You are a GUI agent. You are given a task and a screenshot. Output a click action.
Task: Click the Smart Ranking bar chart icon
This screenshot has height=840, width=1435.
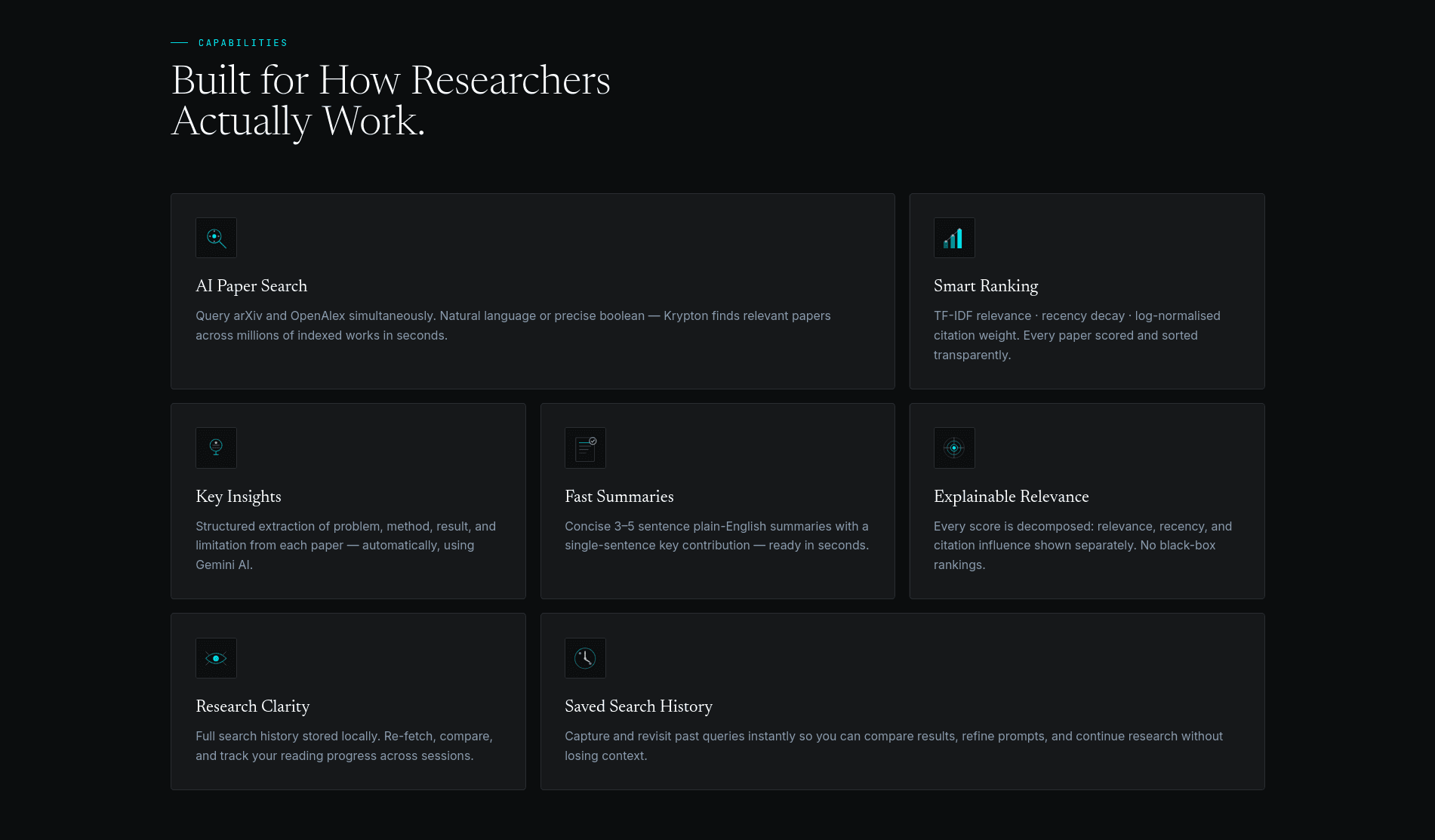(x=954, y=238)
